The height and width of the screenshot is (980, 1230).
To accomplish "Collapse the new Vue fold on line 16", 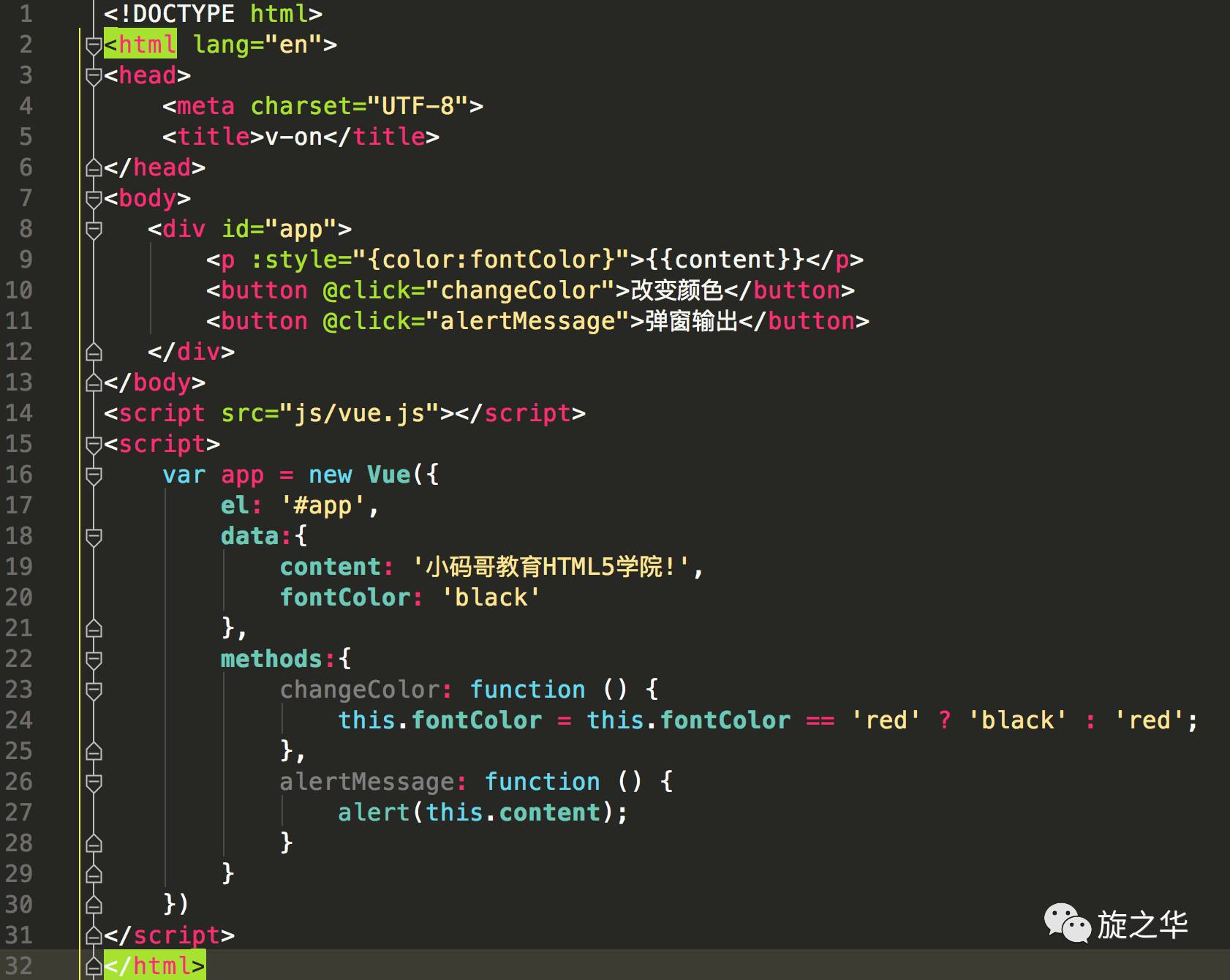I will (x=94, y=475).
